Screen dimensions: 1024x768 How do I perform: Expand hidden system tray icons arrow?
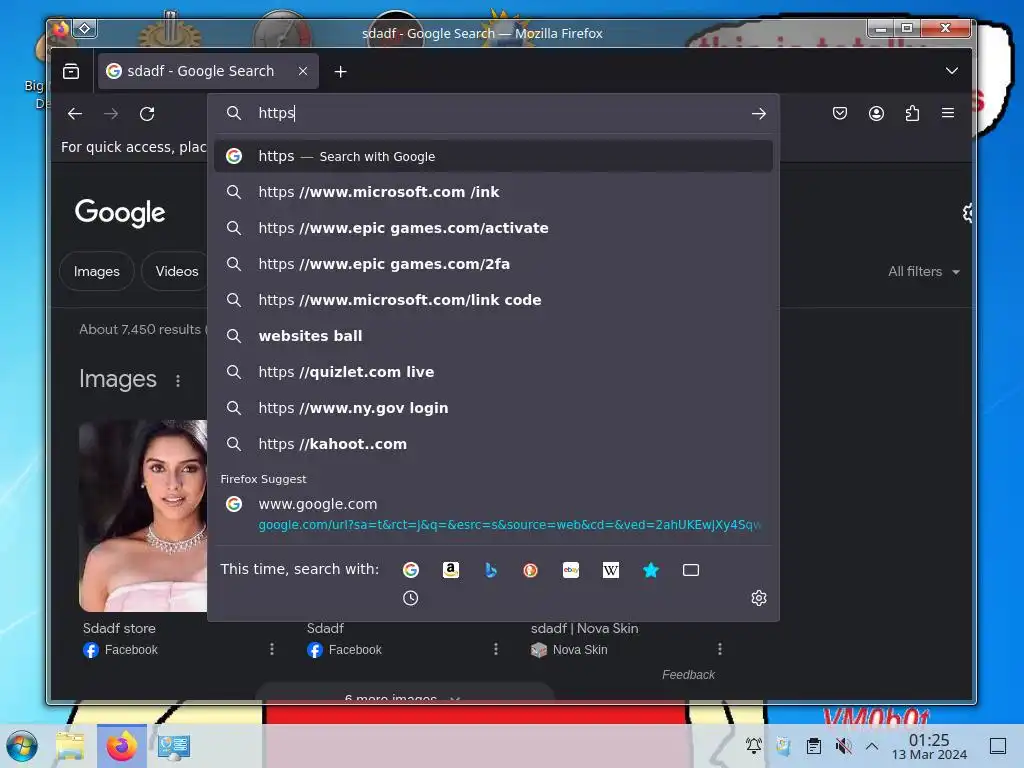point(872,746)
